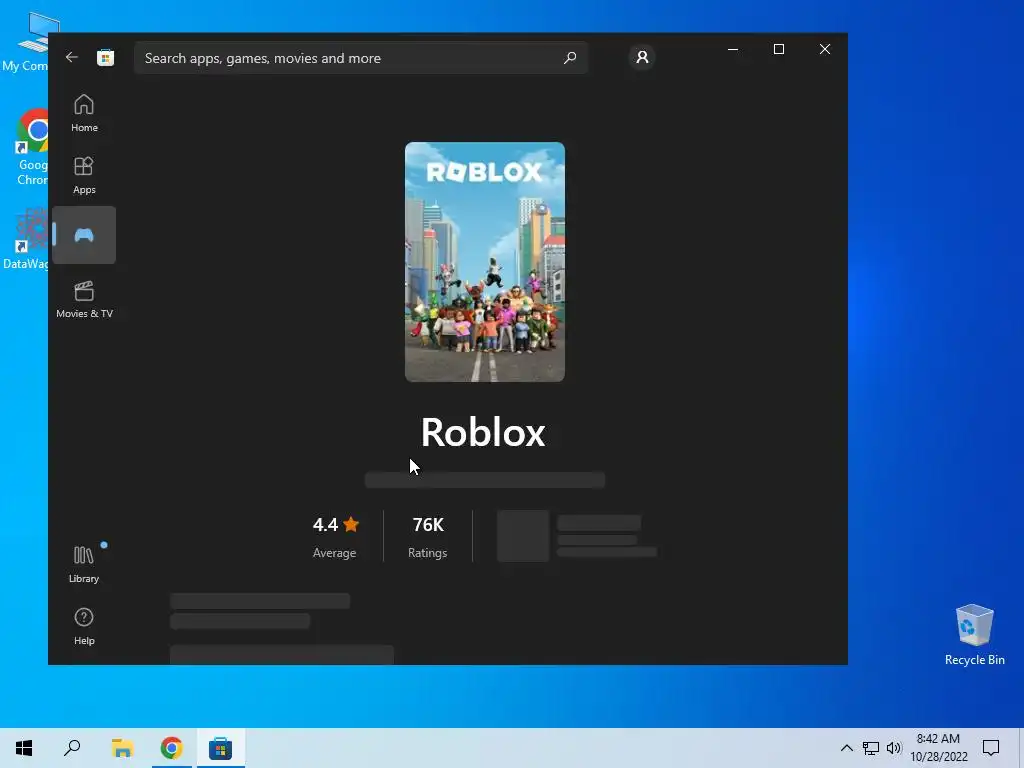Open the Windows Start menu
The width and height of the screenshot is (1024, 768).
coord(24,748)
